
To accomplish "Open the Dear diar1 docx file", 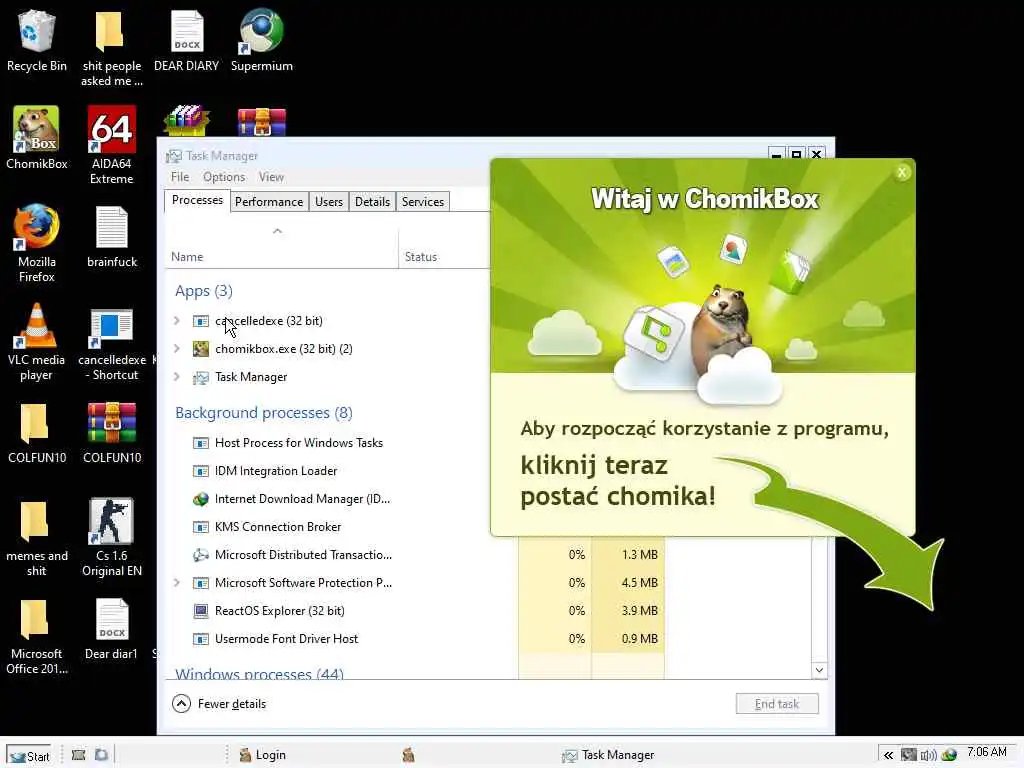I will (x=112, y=628).
